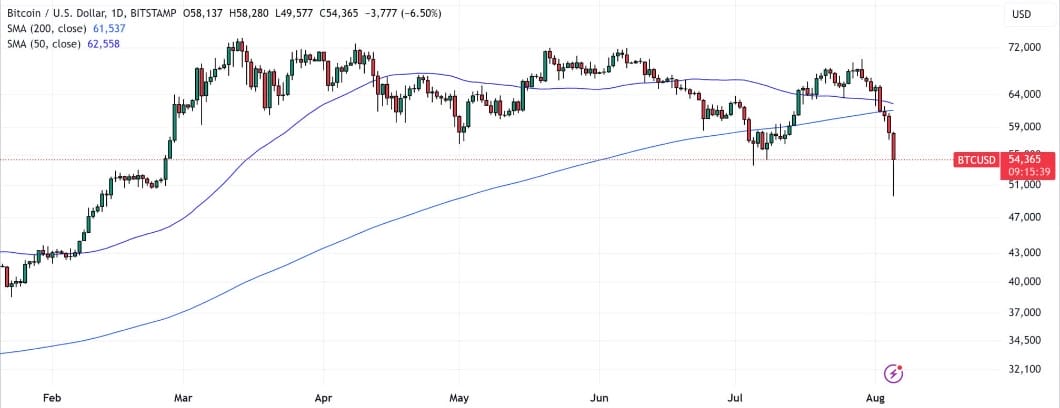Click the latest red candle's long lower wick
The image size is (1060, 408).
coord(892,178)
